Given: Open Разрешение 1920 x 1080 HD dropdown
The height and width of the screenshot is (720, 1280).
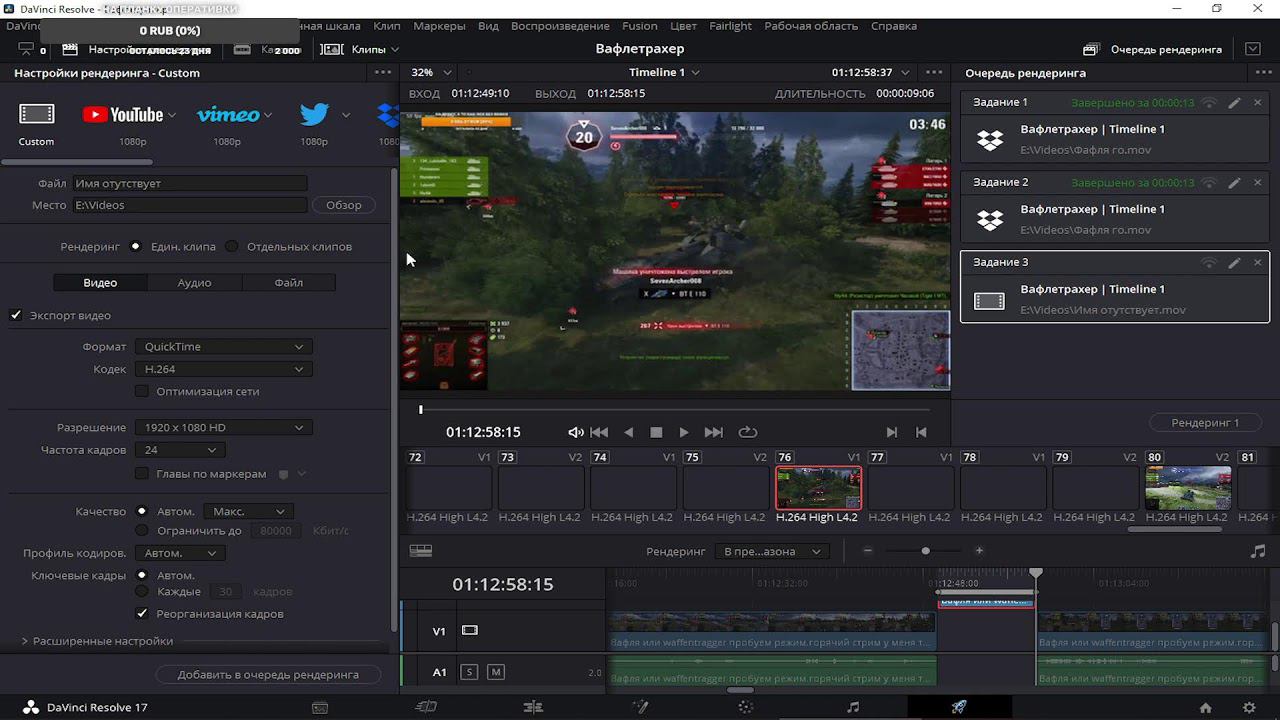Looking at the screenshot, I should coord(223,427).
